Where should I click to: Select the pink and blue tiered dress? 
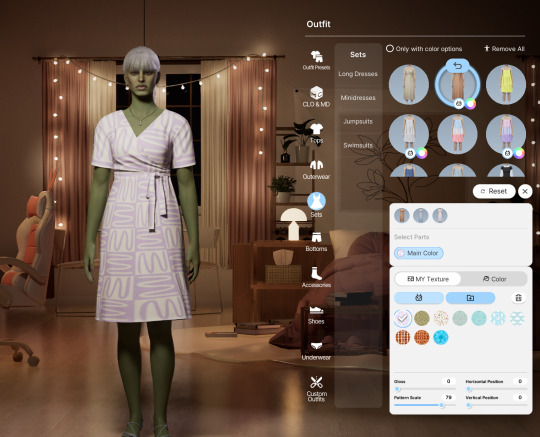pos(457,134)
